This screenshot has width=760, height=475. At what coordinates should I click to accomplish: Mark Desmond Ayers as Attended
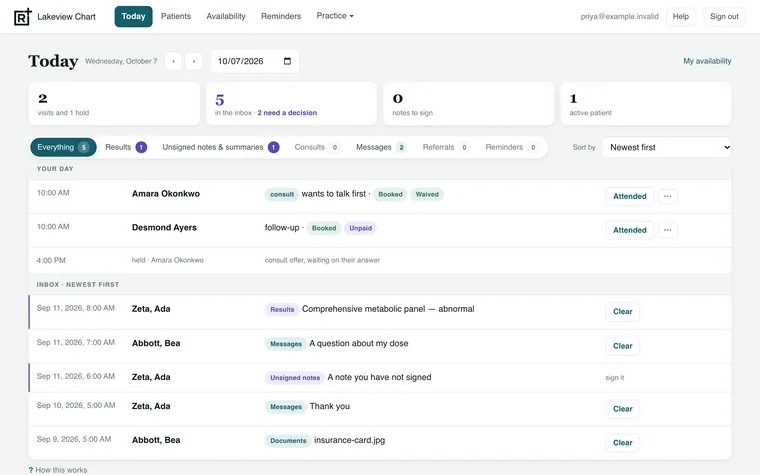point(630,230)
